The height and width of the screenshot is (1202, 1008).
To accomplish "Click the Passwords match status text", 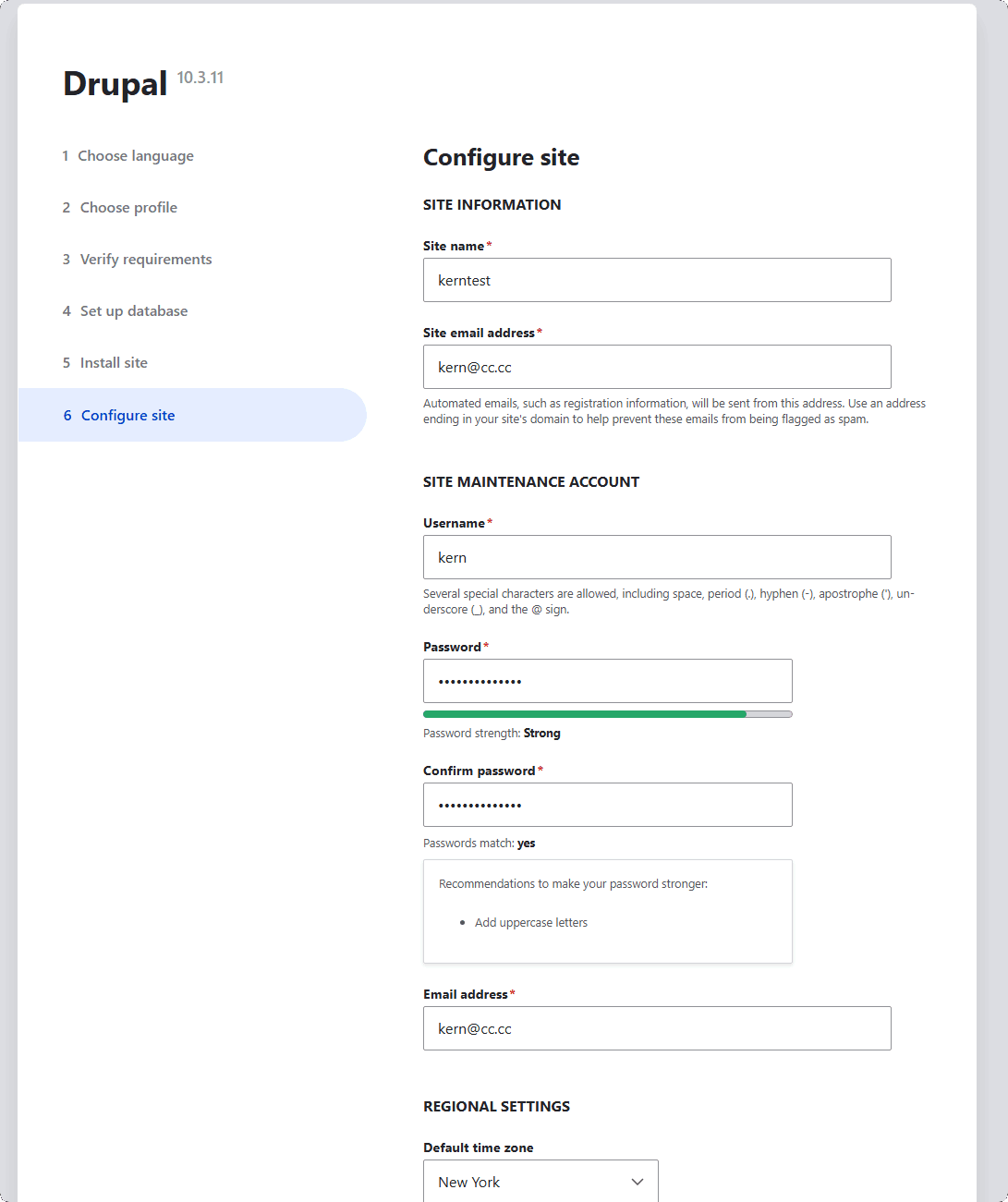I will point(479,844).
